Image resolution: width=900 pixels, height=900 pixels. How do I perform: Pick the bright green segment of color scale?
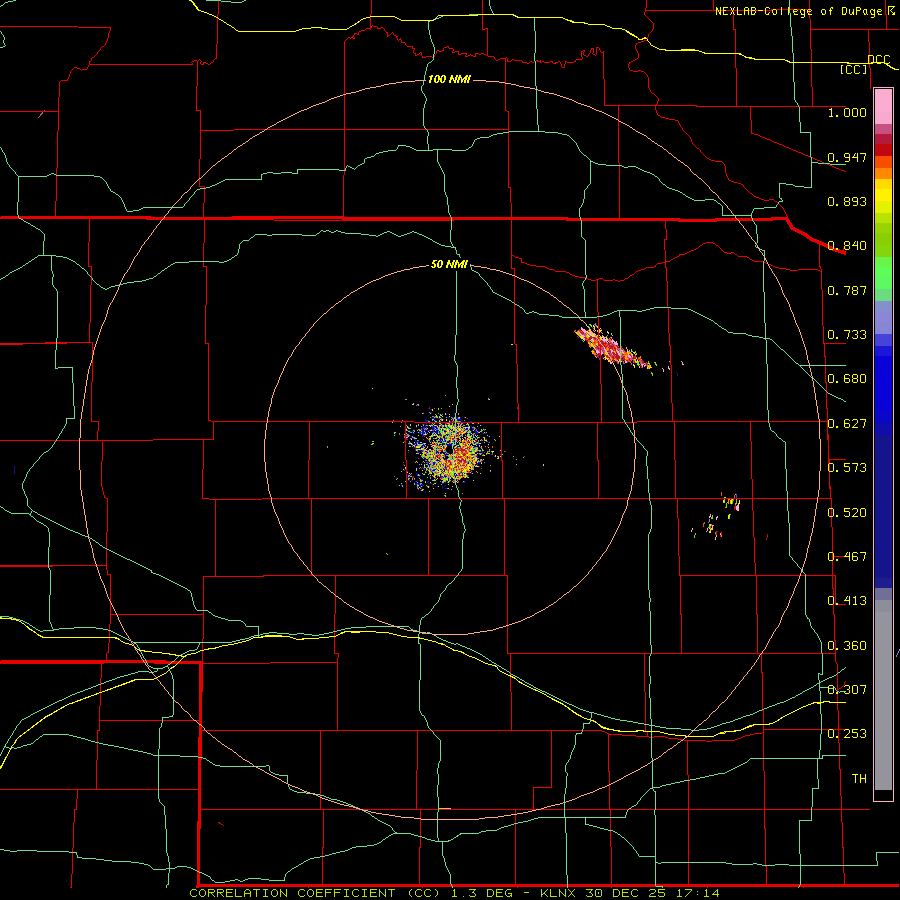tap(883, 273)
